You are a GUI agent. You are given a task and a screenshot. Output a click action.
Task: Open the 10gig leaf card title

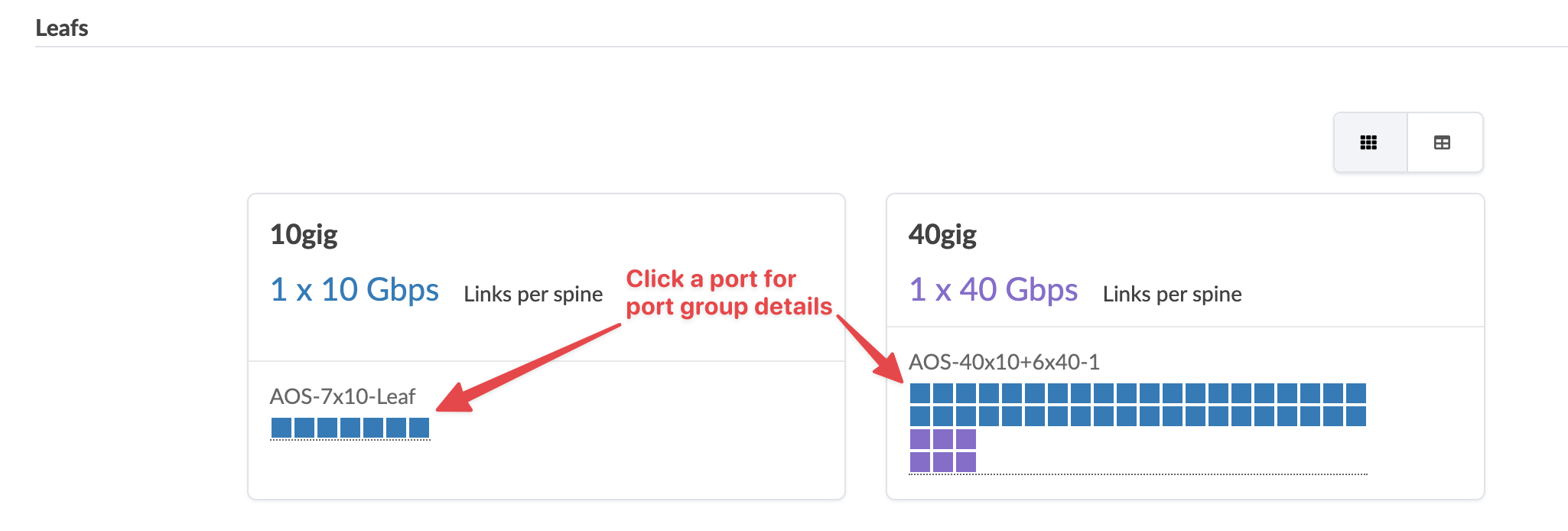point(304,234)
